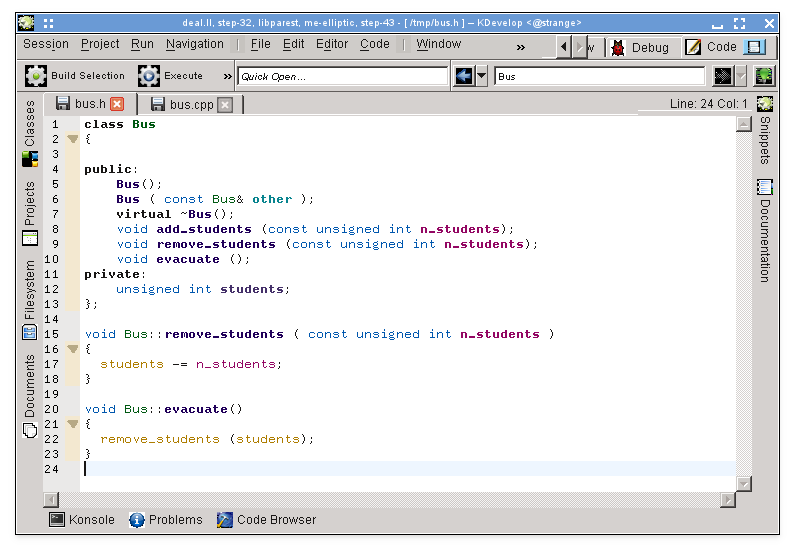
Task: Open the Problems tool view
Action: tap(165, 520)
